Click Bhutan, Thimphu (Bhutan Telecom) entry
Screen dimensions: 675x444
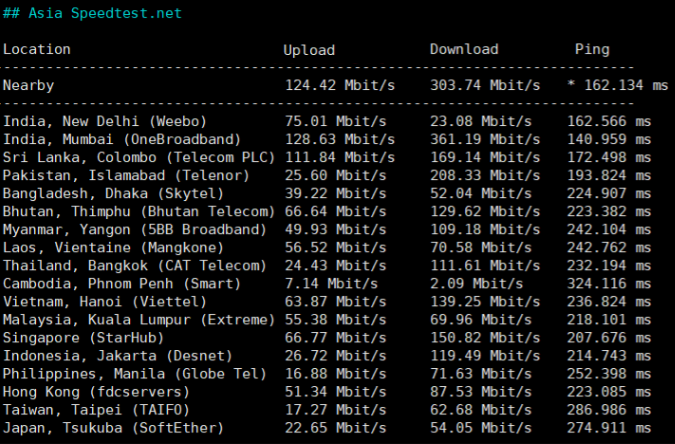[x=139, y=212]
